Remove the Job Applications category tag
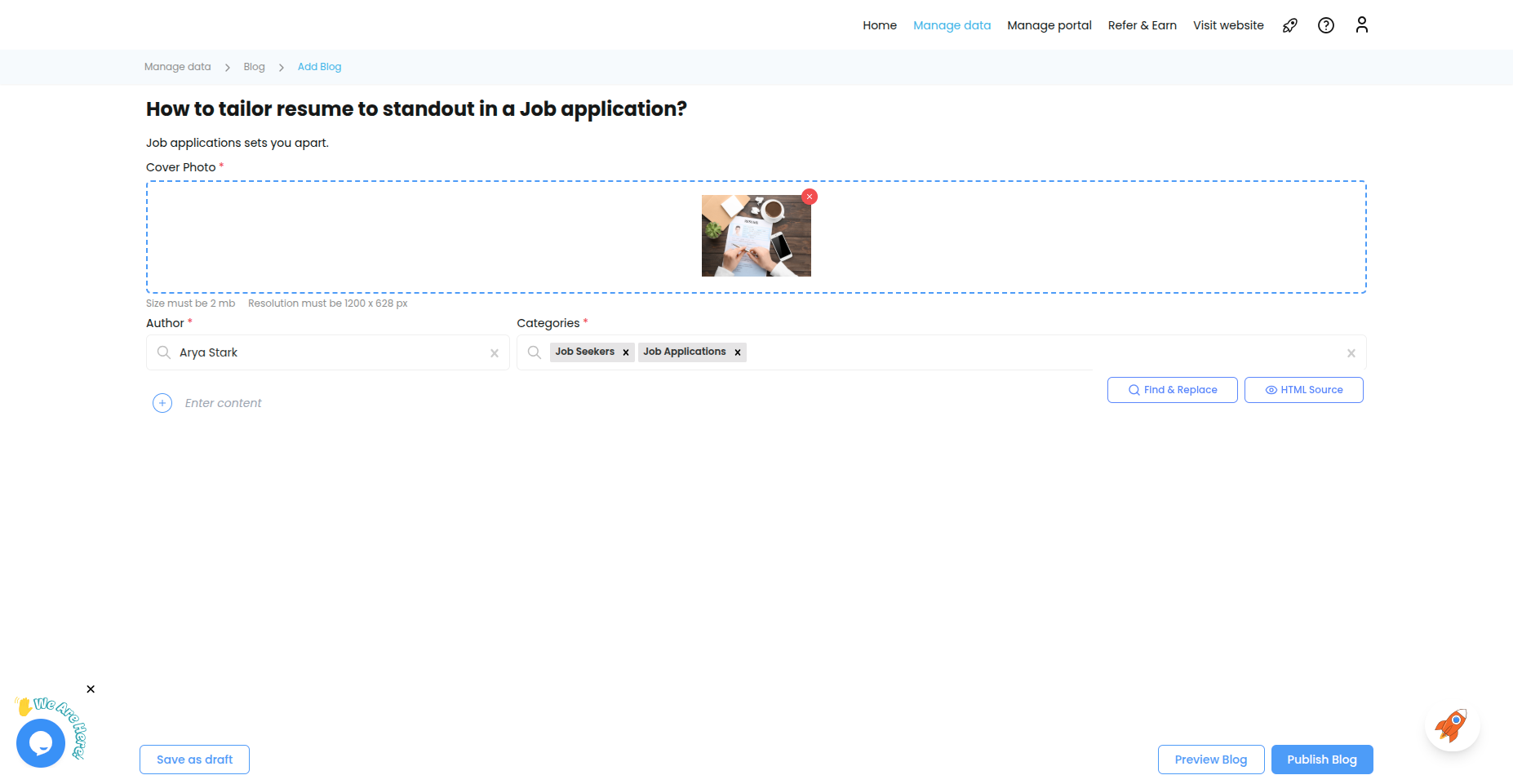 737,352
